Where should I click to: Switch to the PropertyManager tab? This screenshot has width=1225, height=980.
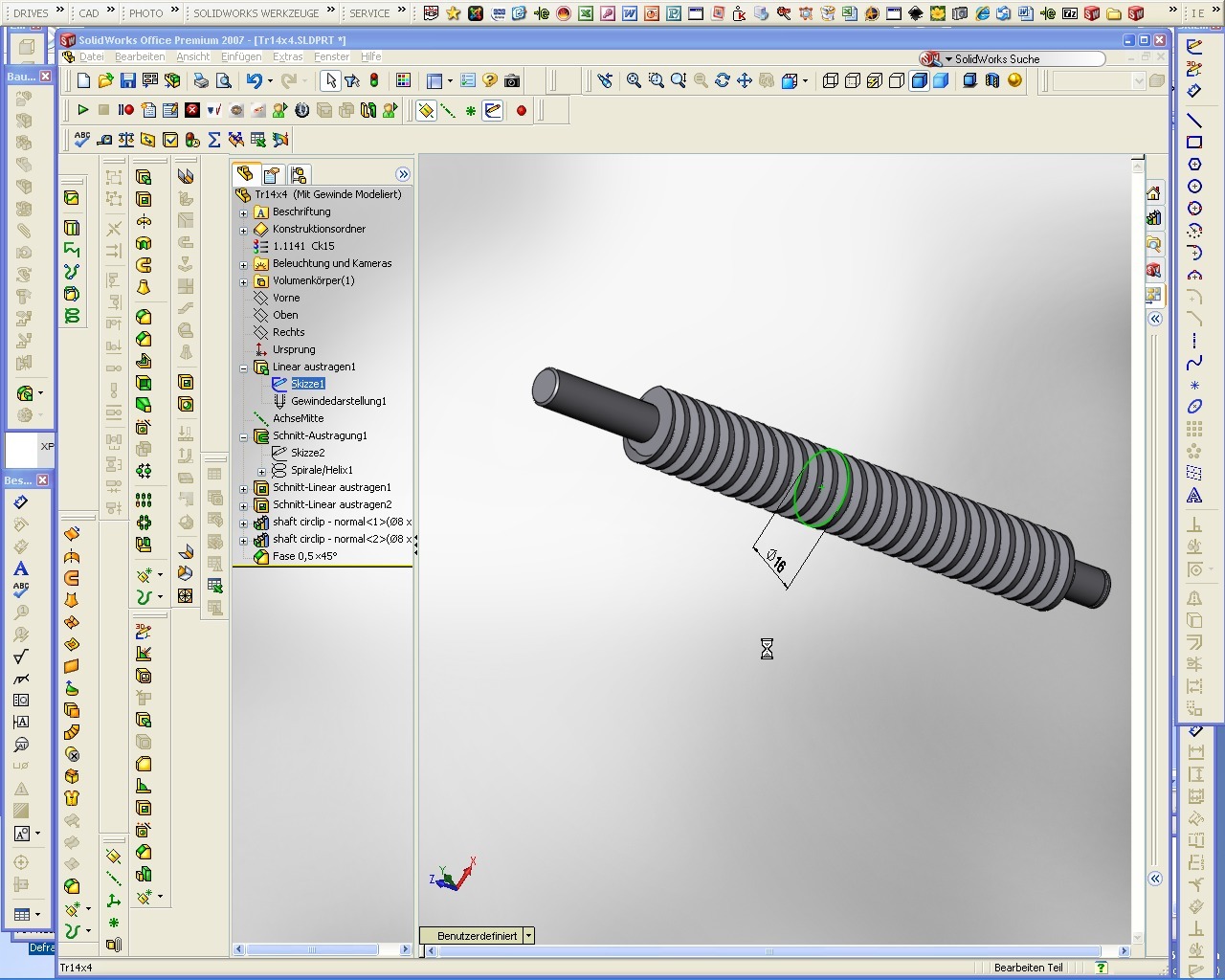272,174
